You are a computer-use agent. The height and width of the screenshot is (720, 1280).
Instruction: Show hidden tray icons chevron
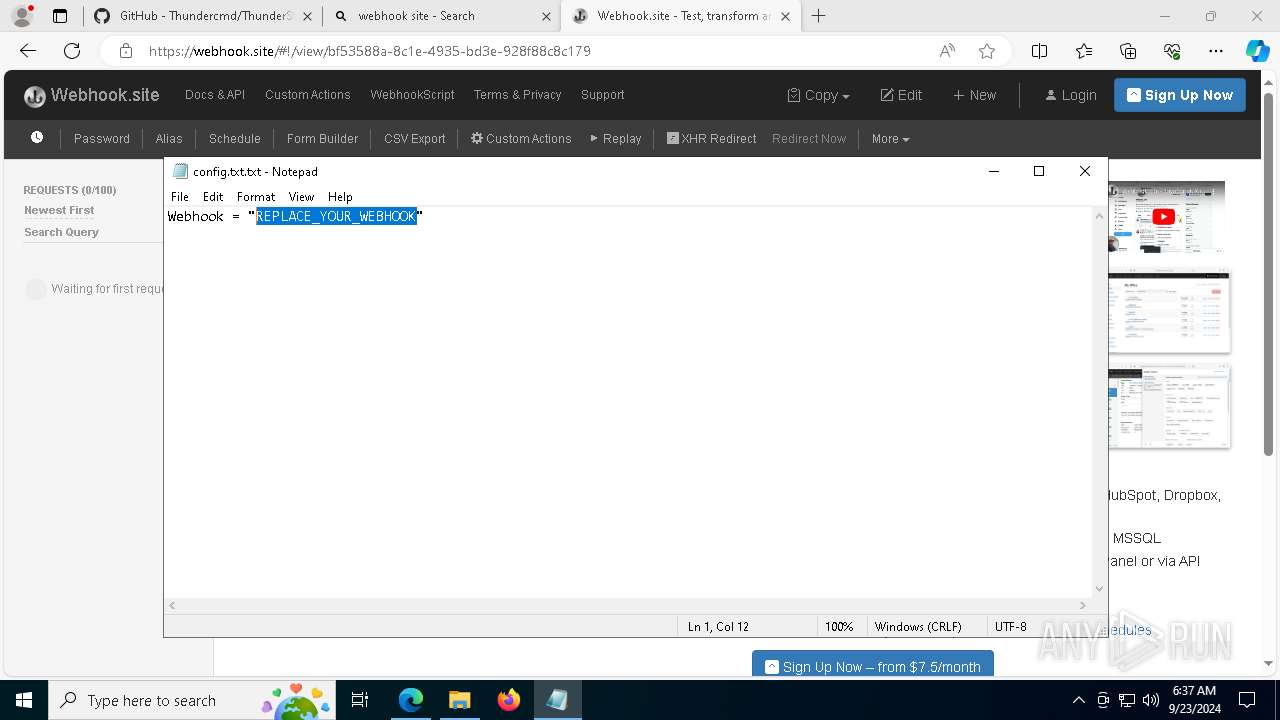click(x=1078, y=700)
